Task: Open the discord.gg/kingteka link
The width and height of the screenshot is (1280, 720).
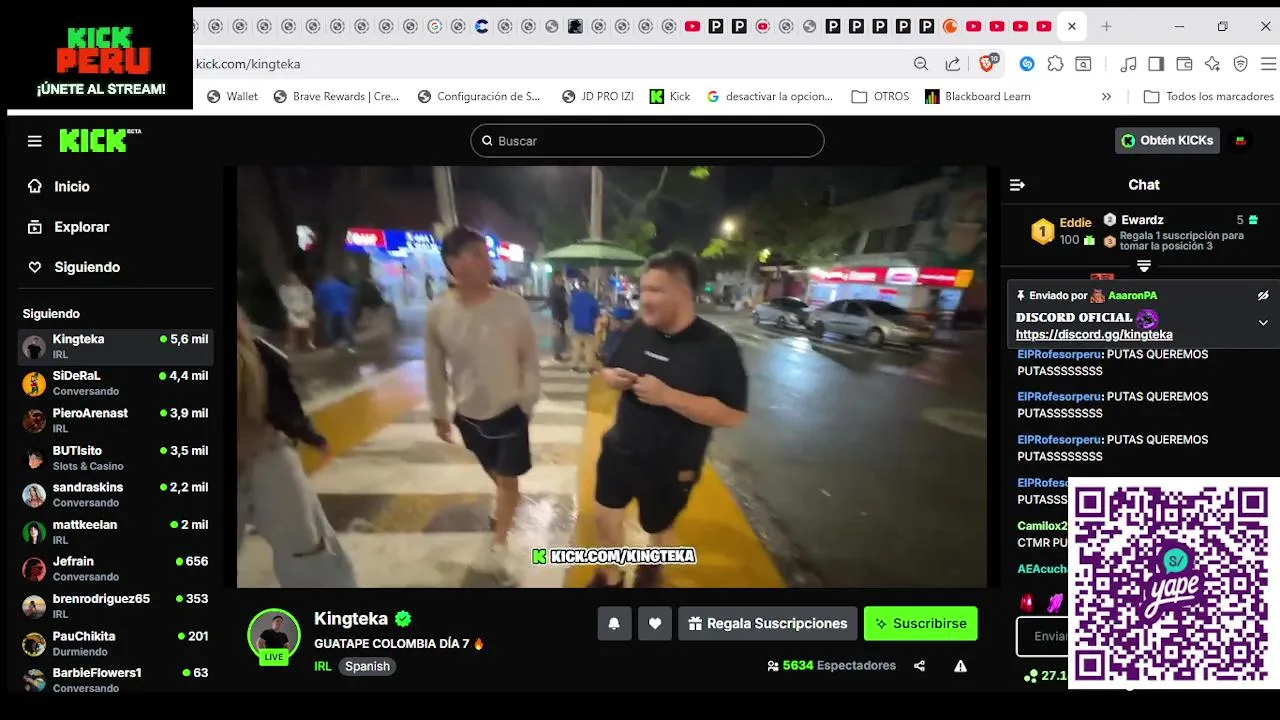Action: coord(1094,335)
